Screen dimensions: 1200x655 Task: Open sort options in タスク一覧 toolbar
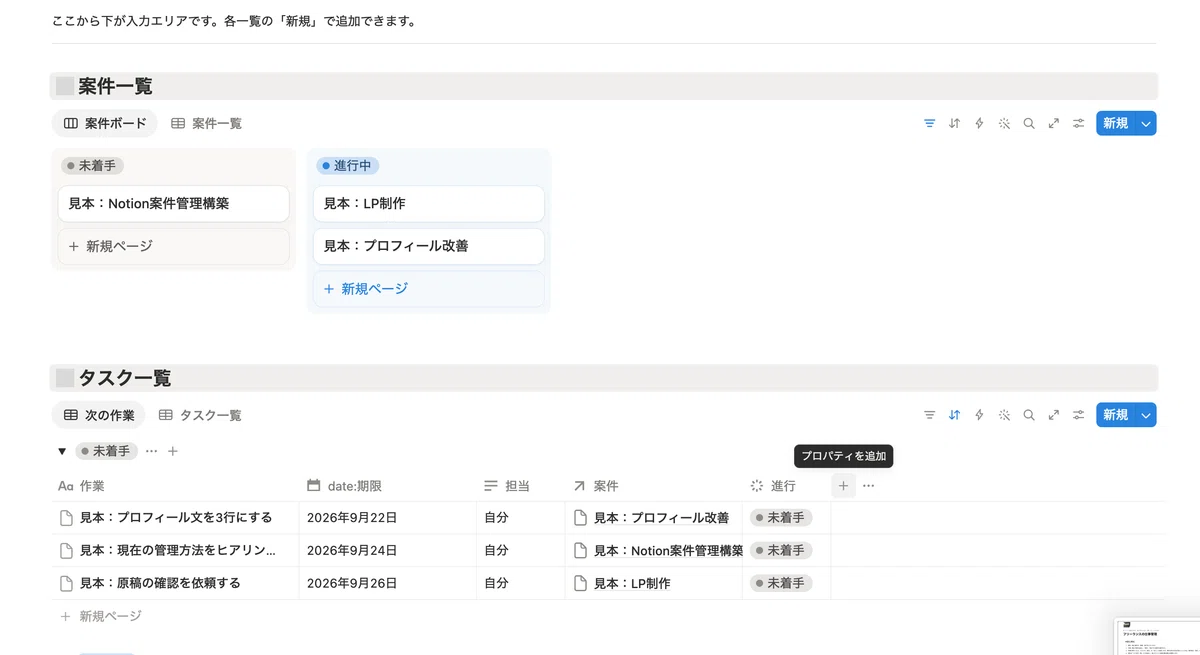(x=954, y=414)
